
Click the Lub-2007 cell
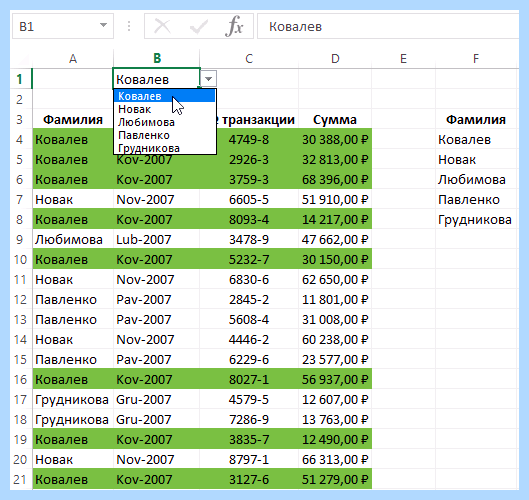pos(157,240)
